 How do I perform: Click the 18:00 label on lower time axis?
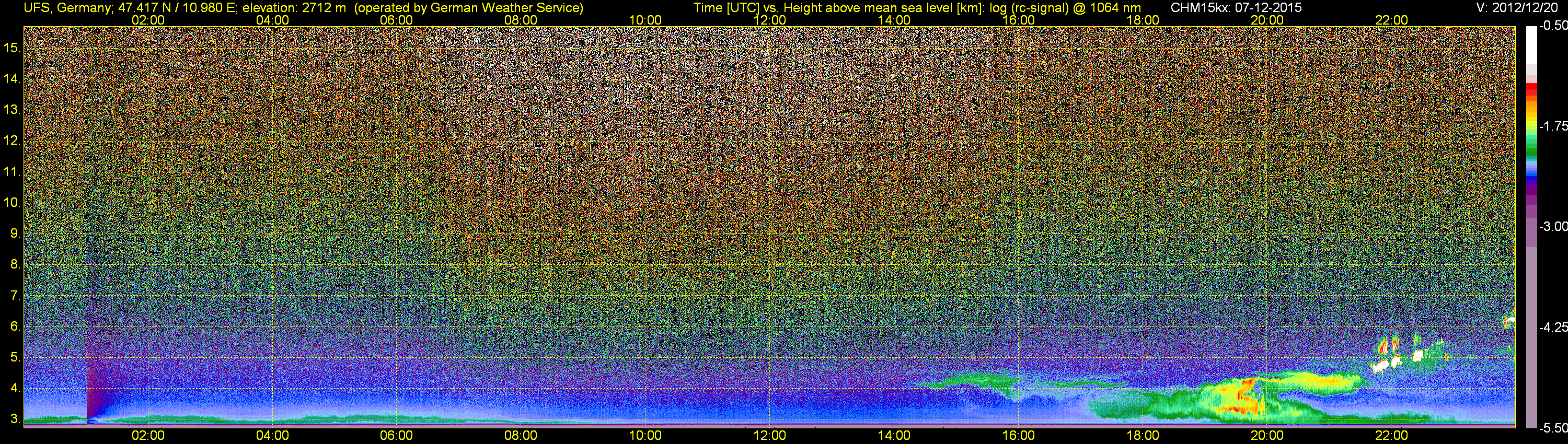click(1143, 436)
